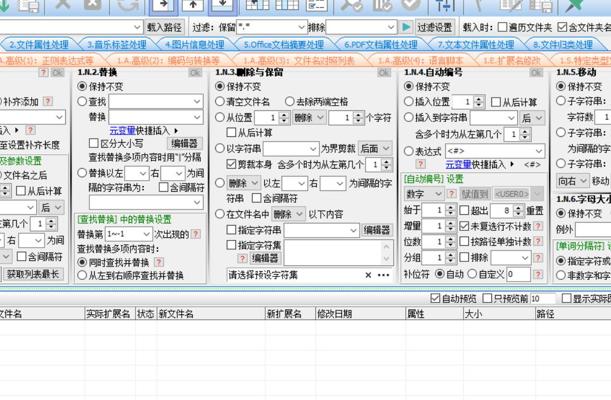Switch to 4.图片信息处理 tab
Viewport: 611px width, 400px height.
pos(195,44)
